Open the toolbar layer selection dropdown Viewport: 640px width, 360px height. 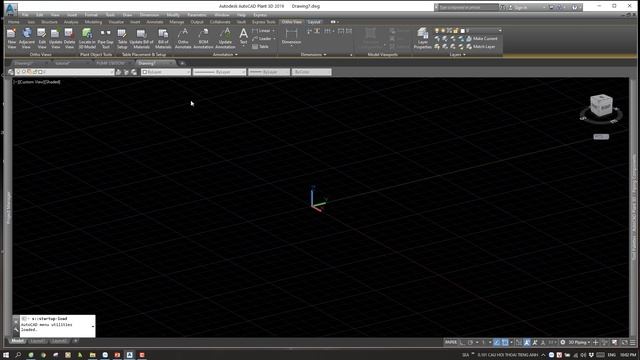click(x=64, y=72)
